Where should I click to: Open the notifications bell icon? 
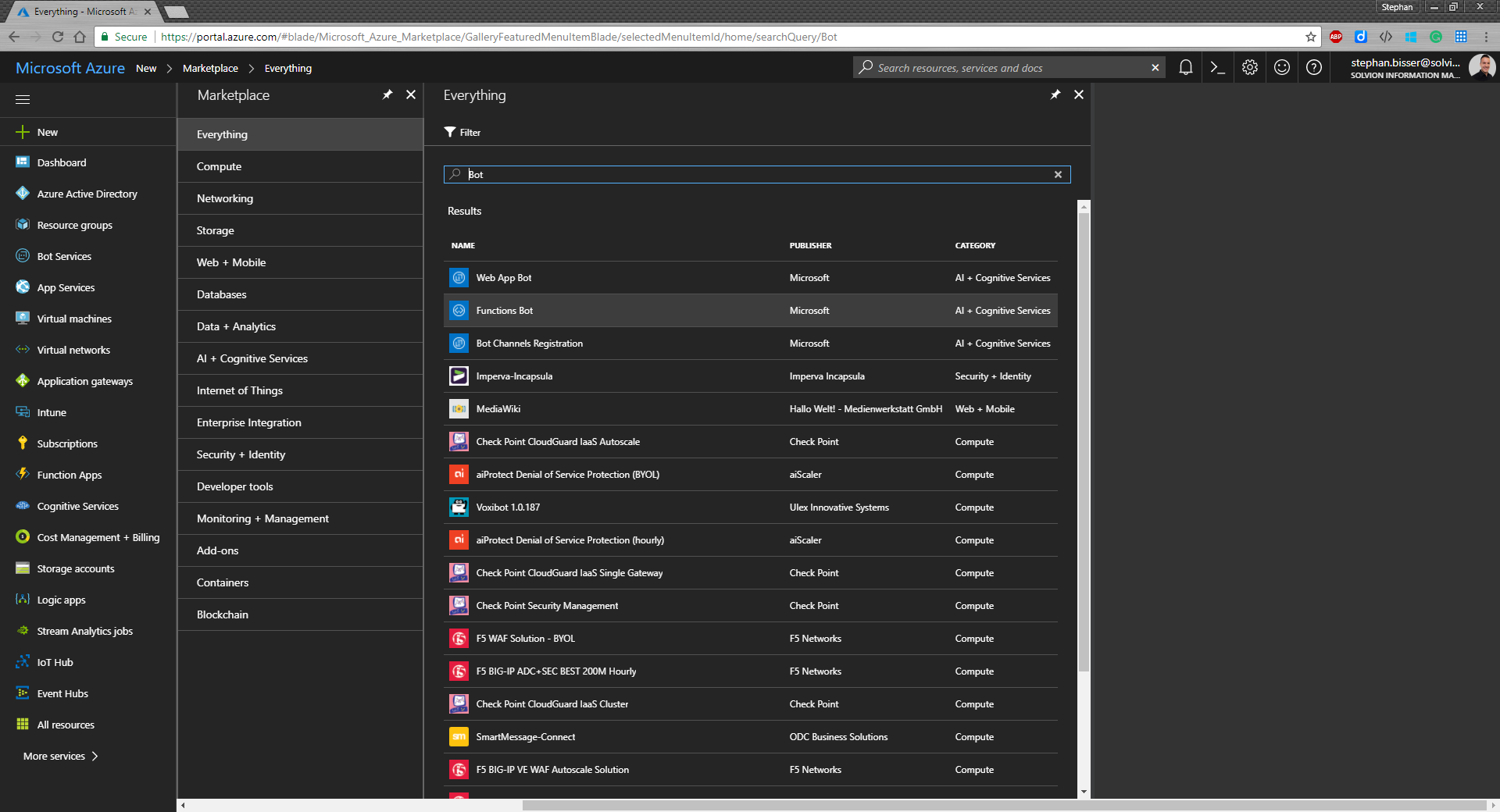[1185, 68]
